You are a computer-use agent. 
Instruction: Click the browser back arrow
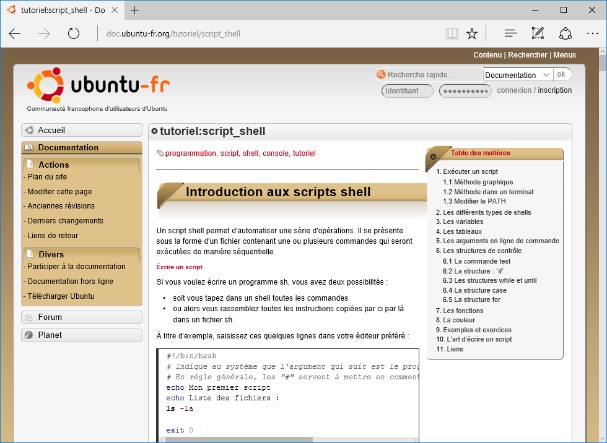click(x=15, y=33)
